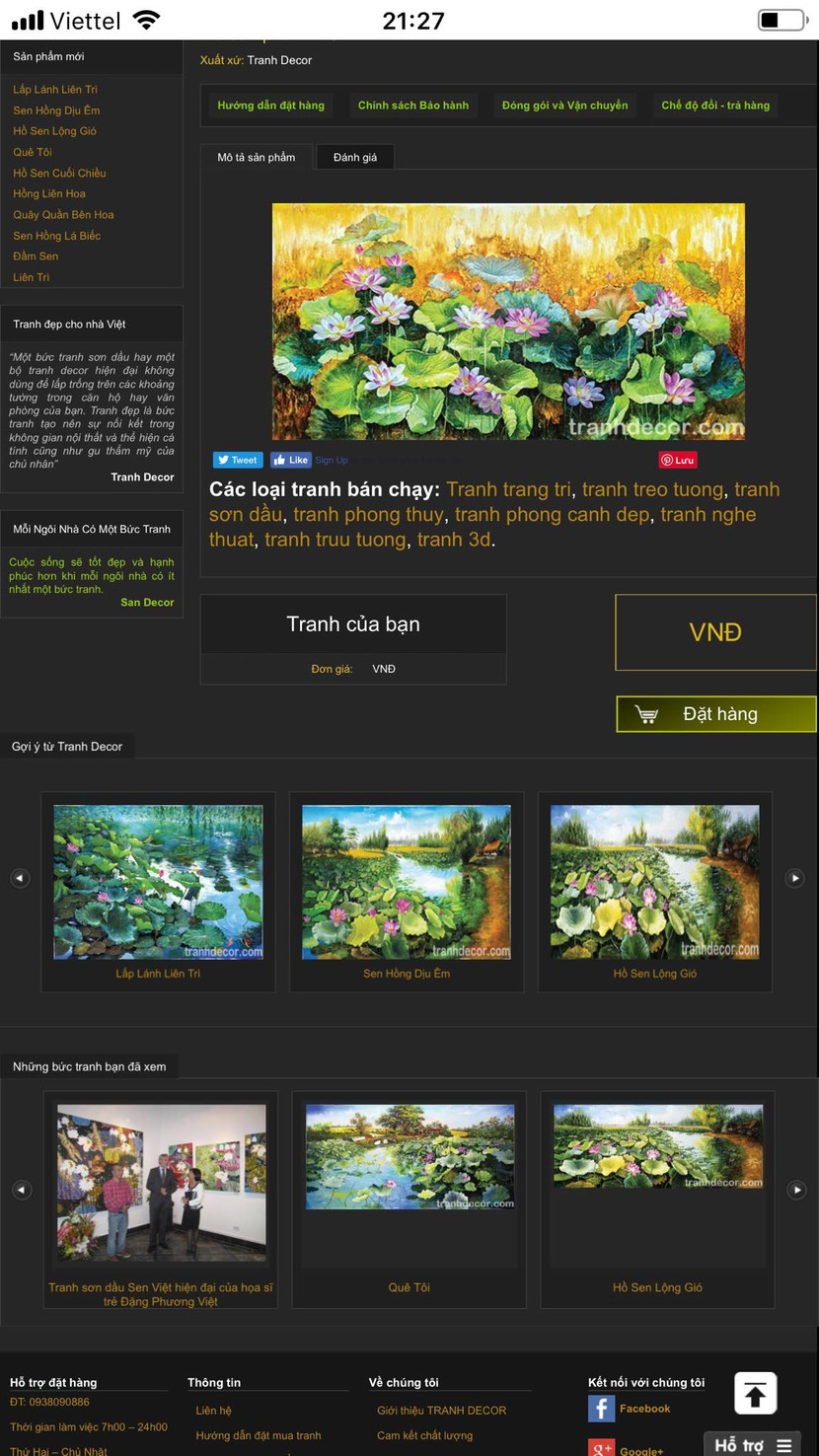Show previous viewed paintings with left arrow

[22, 1190]
